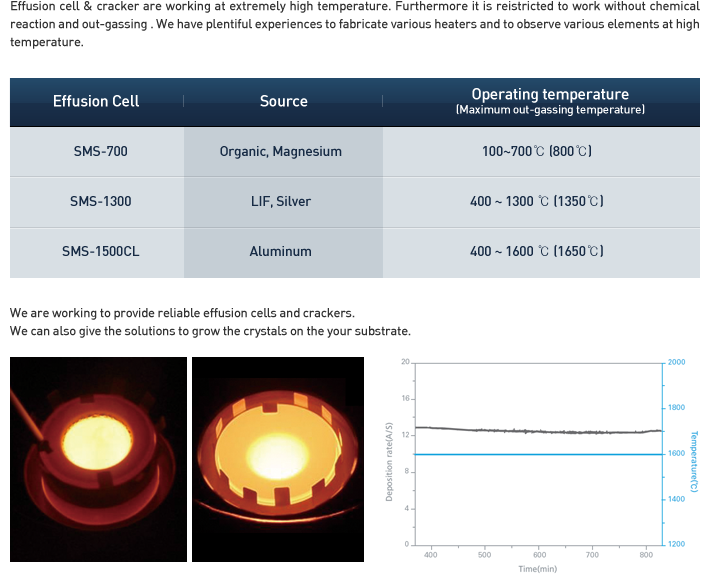The image size is (709, 577).
Task: Click the '100~700℃ (800℃)' temperature cell
Action: click(542, 151)
